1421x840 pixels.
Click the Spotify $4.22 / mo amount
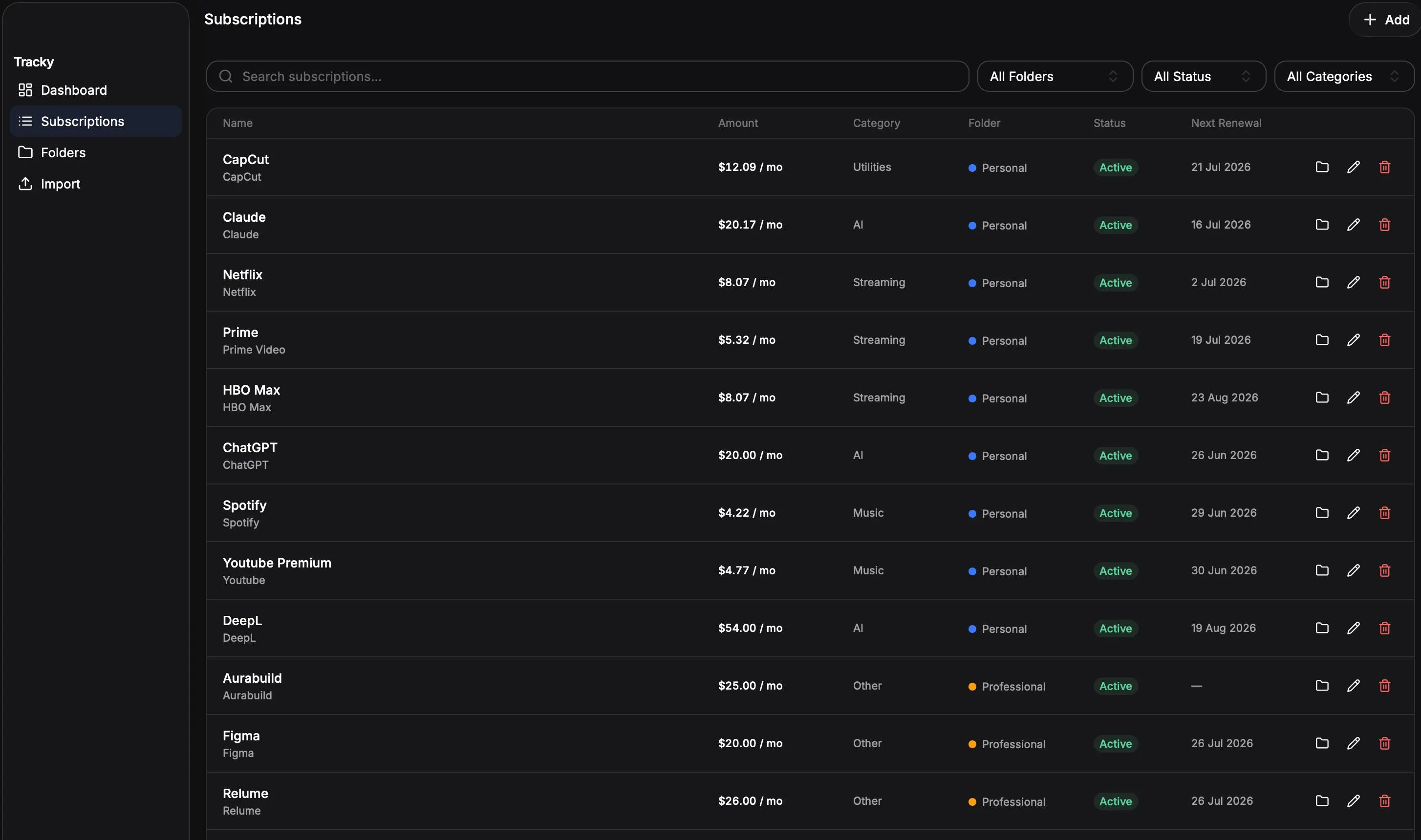(747, 513)
